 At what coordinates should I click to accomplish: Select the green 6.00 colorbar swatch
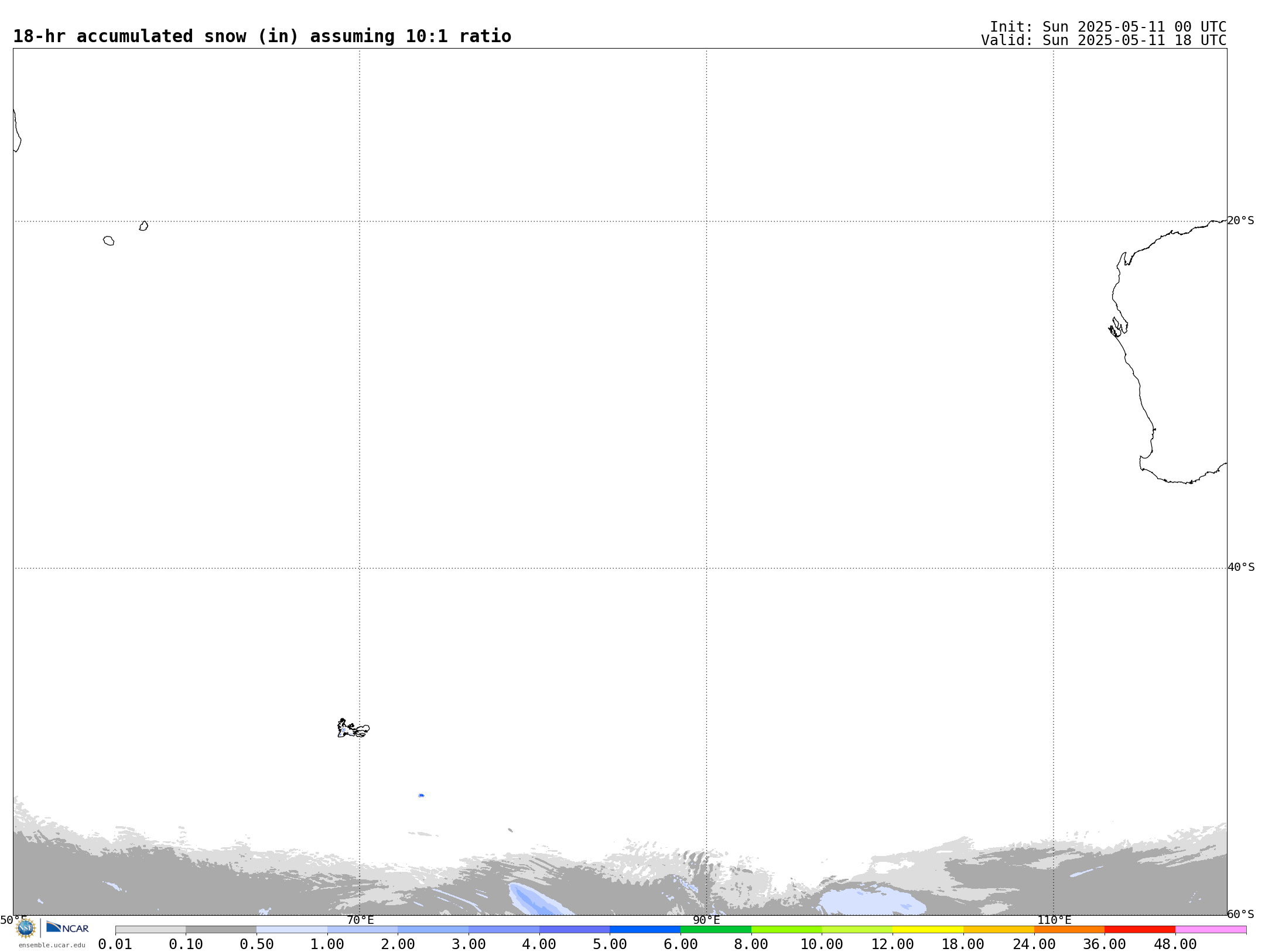tap(716, 930)
